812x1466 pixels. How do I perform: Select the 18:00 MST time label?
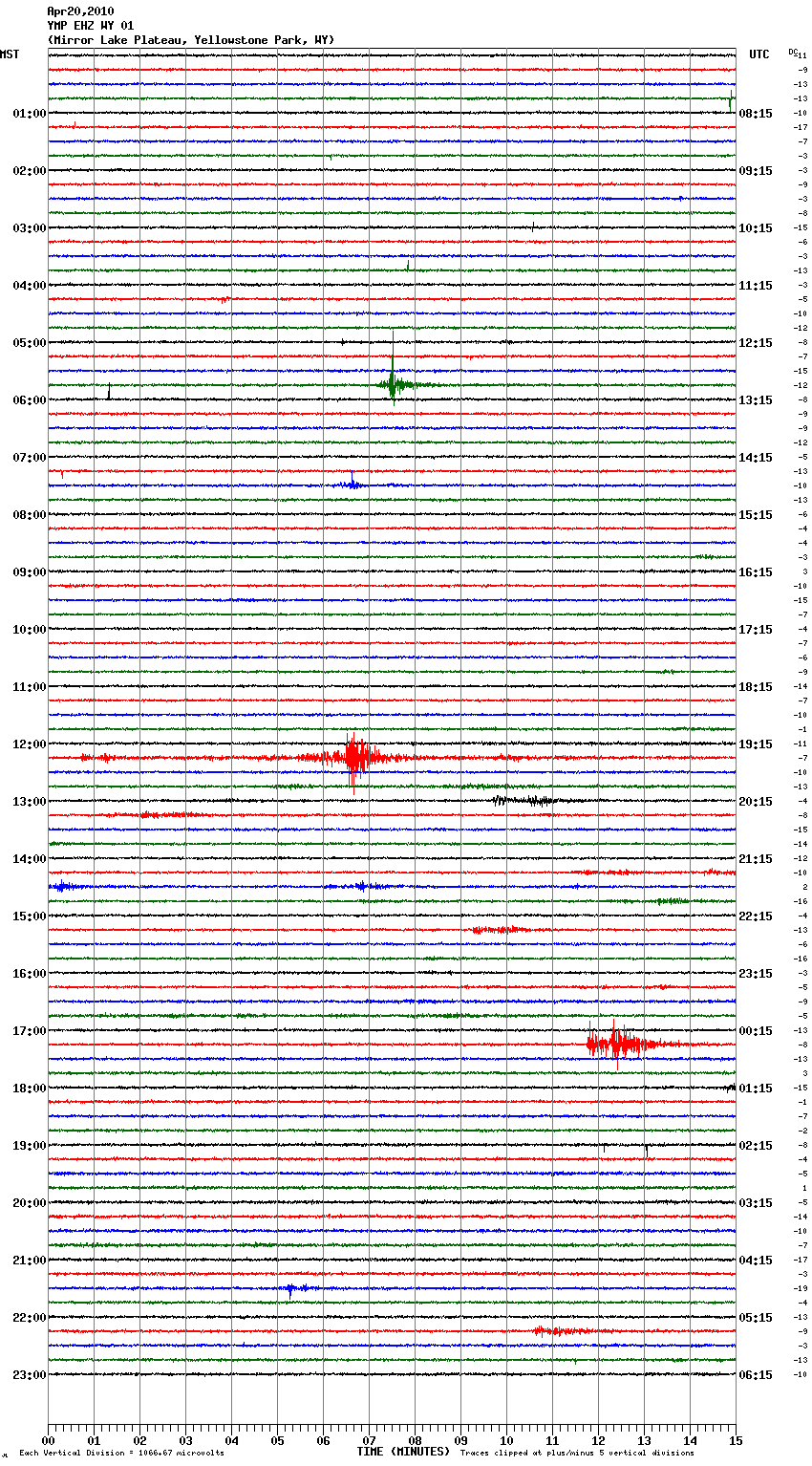tap(30, 1089)
